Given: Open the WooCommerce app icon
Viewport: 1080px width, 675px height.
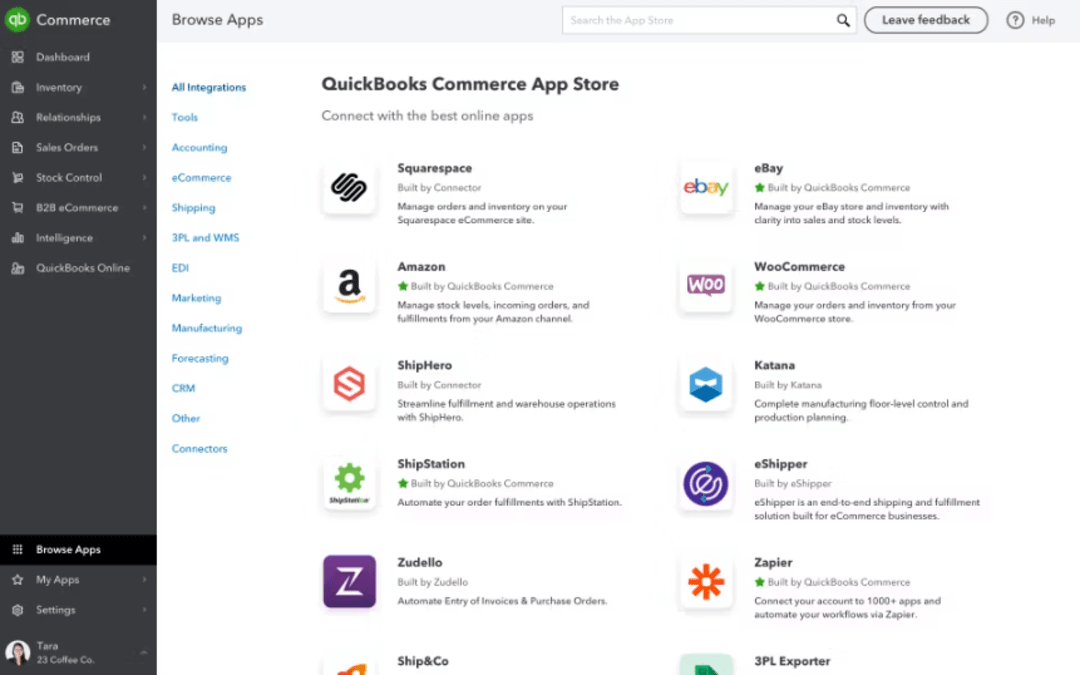Looking at the screenshot, I should (706, 286).
